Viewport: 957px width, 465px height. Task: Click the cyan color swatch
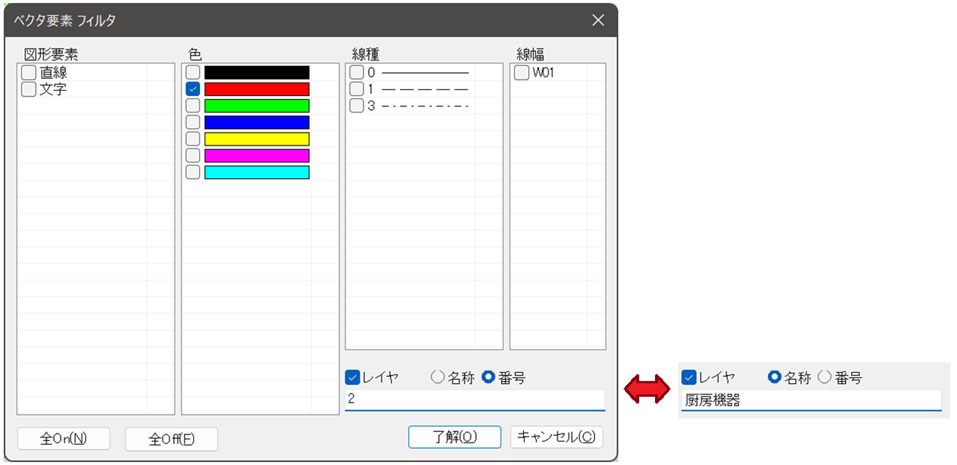coord(257,172)
